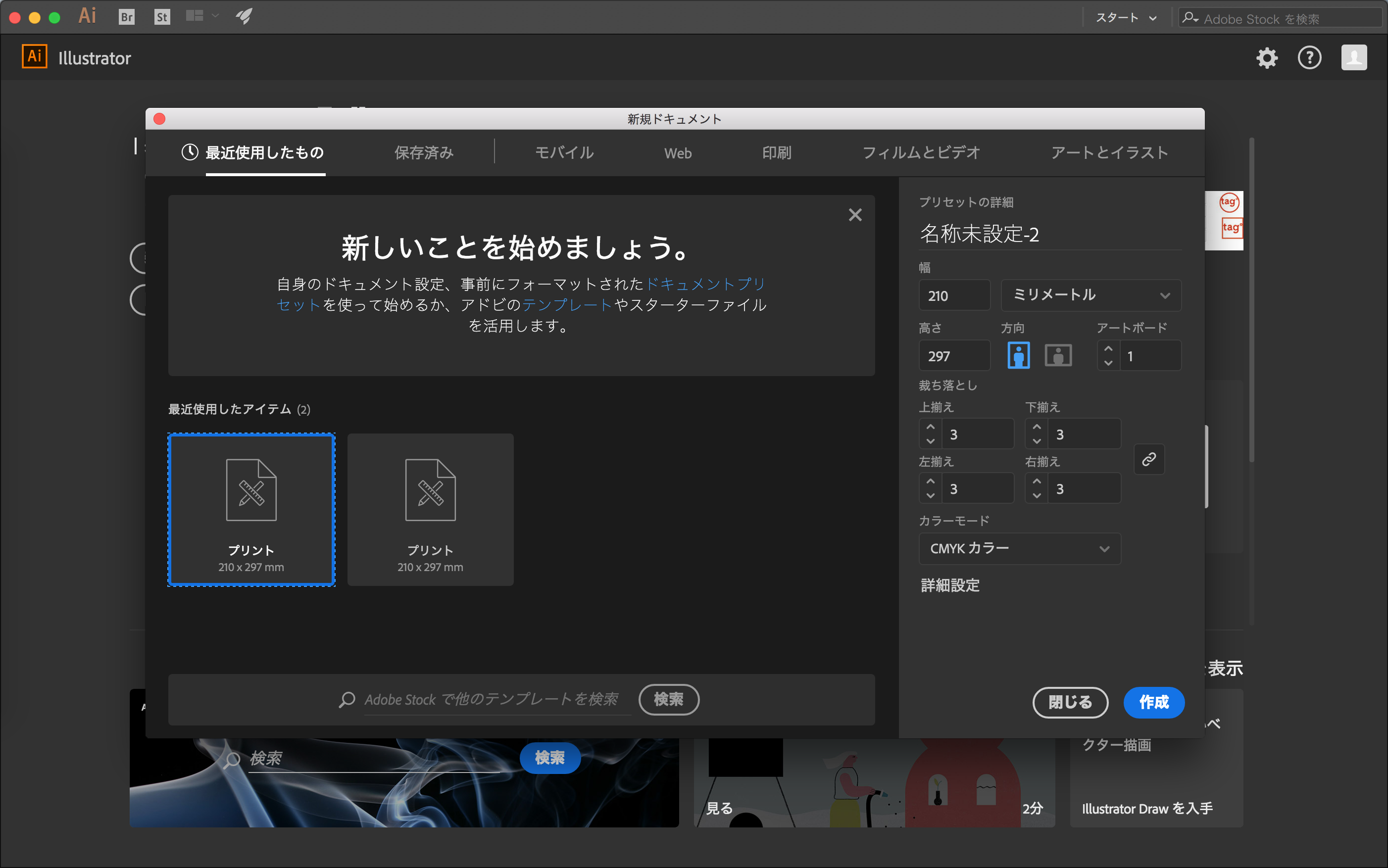Viewport: 1388px width, 868px height.
Task: Switch to the 最近使用したもの tab
Action: (253, 153)
